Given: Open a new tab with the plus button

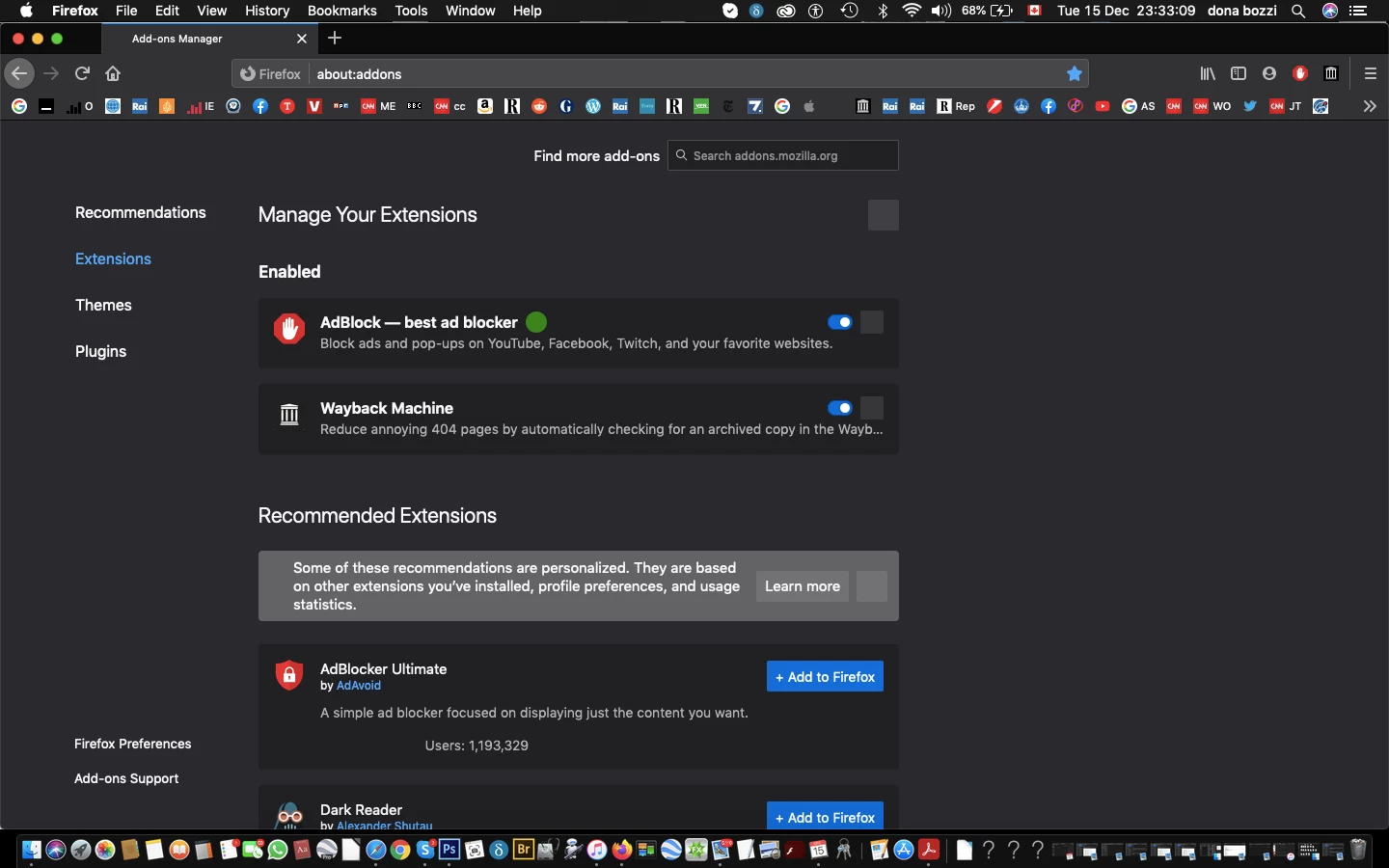Looking at the screenshot, I should 335,39.
